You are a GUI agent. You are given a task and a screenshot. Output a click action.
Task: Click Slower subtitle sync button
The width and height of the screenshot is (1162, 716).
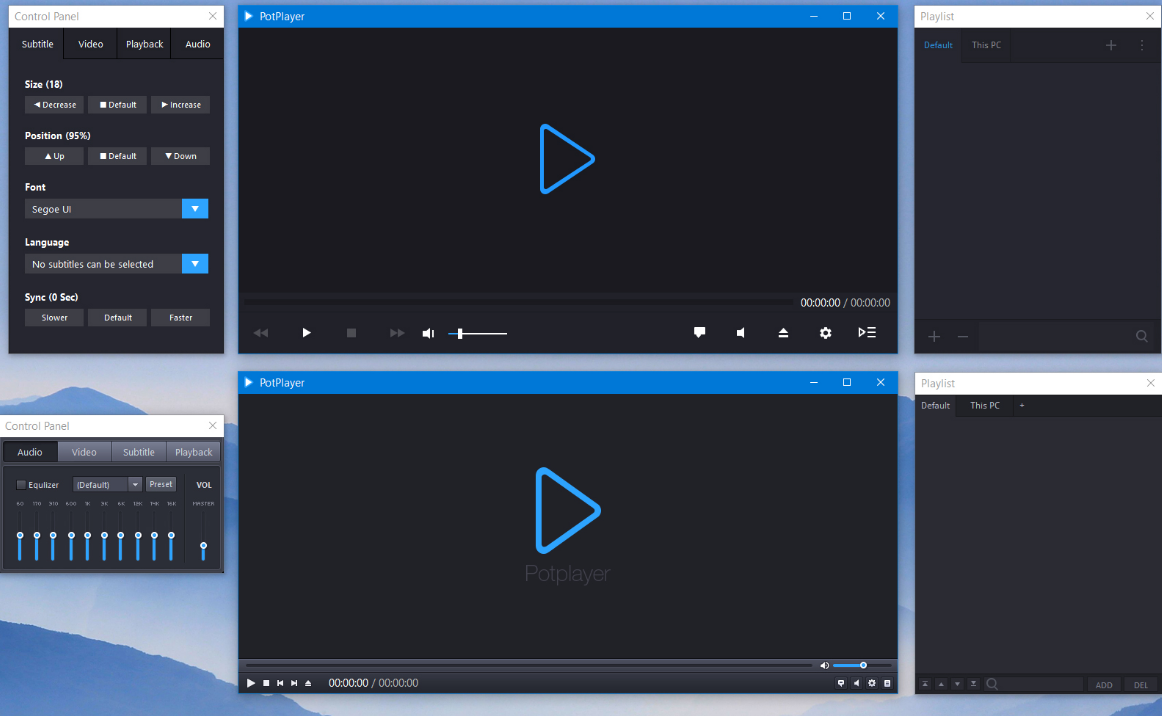[x=55, y=317]
